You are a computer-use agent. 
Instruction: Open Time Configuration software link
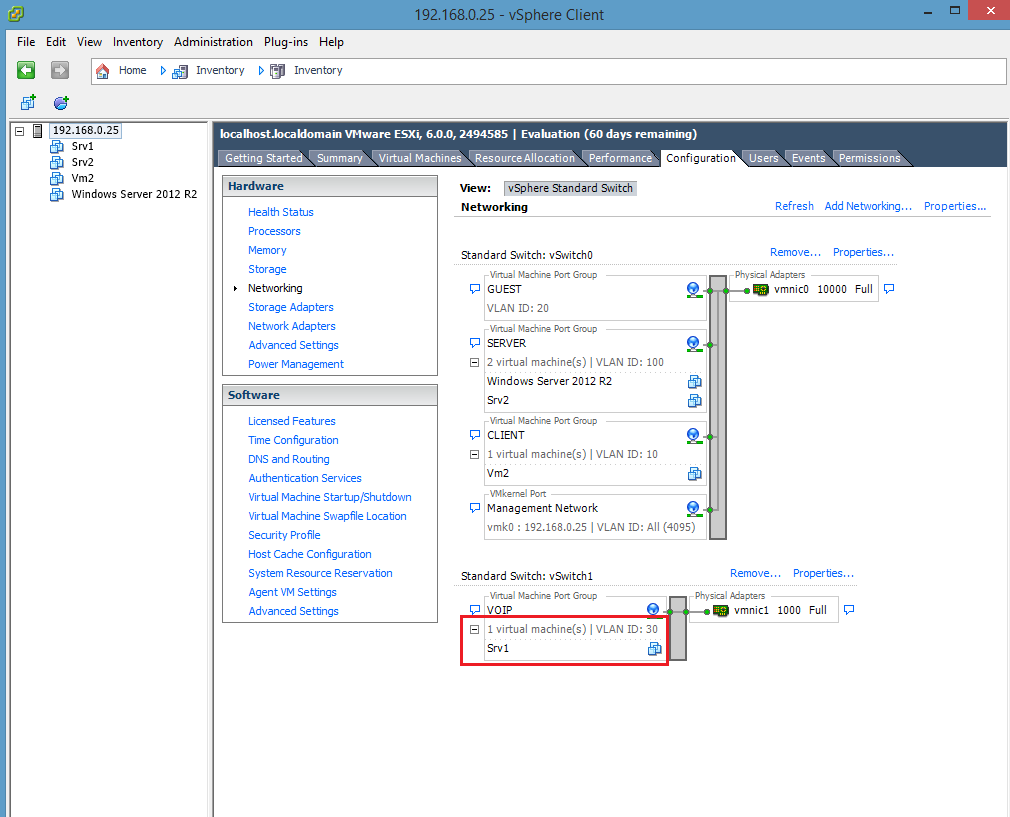pyautogui.click(x=293, y=440)
